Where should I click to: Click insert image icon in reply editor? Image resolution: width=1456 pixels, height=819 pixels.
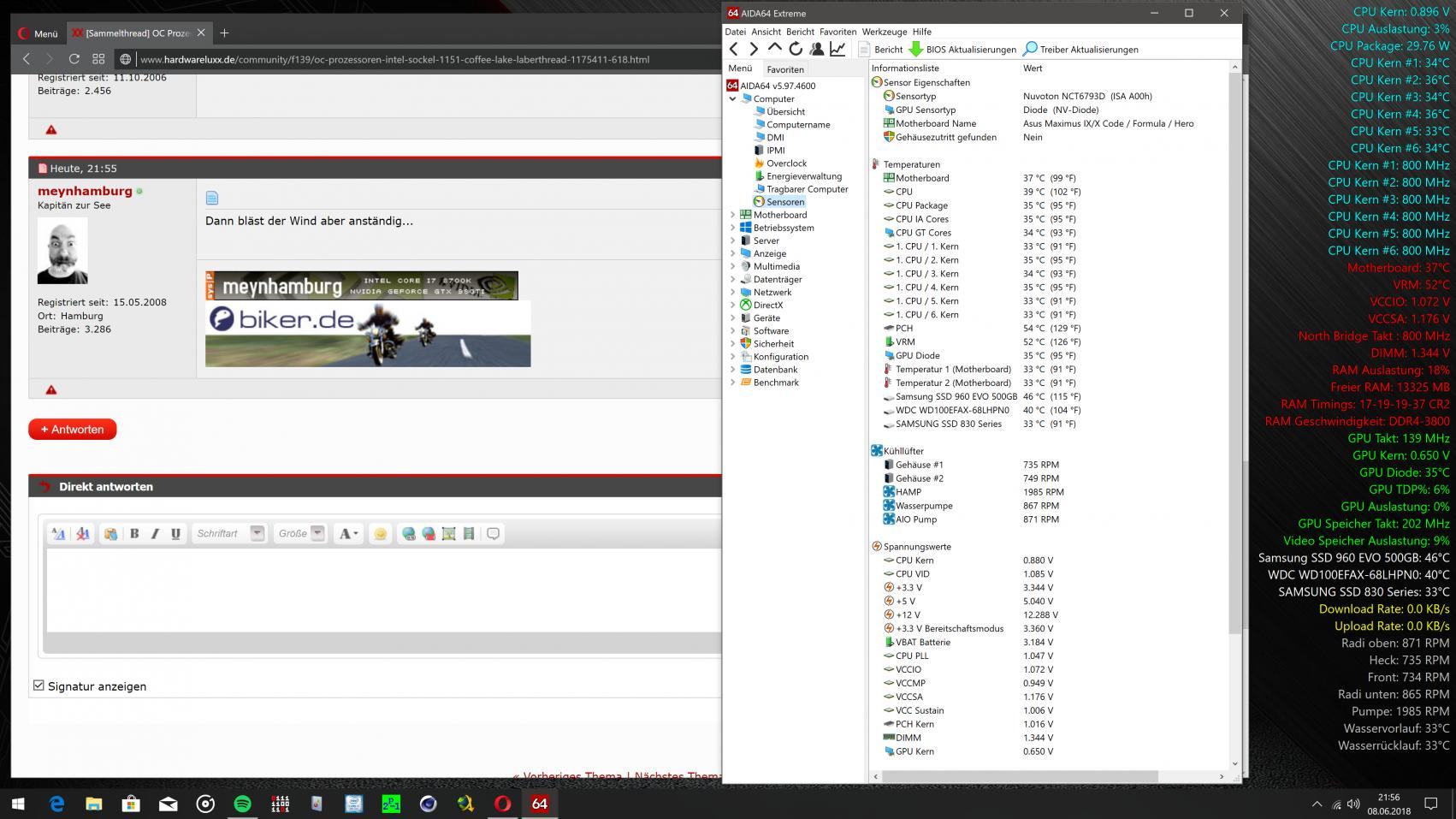click(448, 533)
